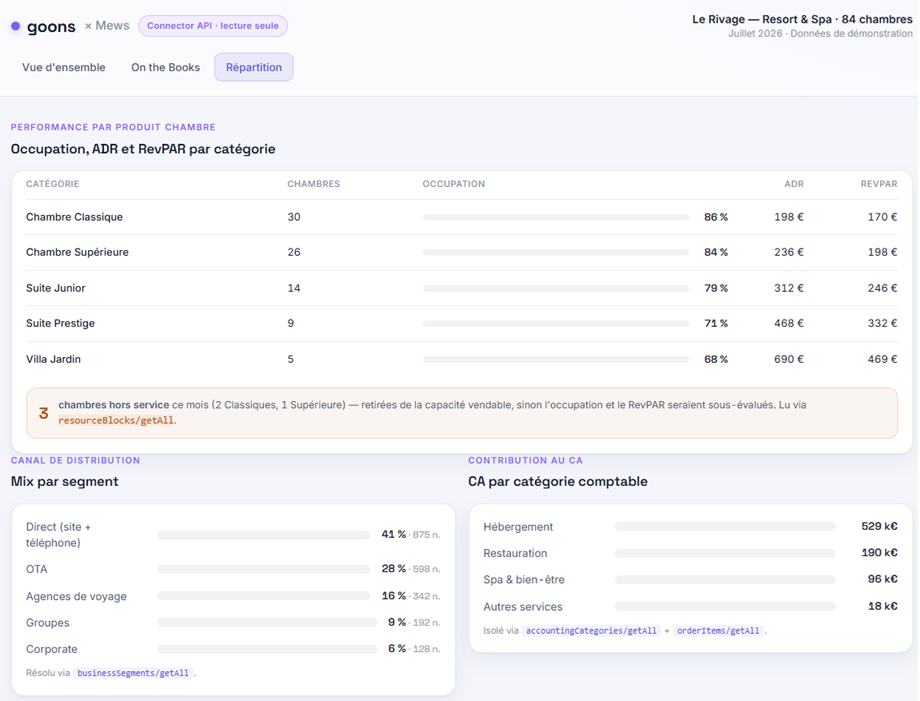Select the Villa Jardin category row
920x701 pixels.
[x=462, y=359]
